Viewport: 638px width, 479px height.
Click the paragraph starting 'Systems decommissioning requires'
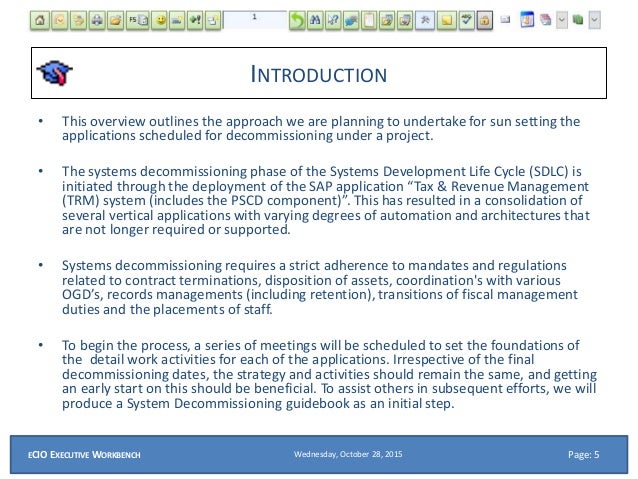pyautogui.click(x=320, y=287)
